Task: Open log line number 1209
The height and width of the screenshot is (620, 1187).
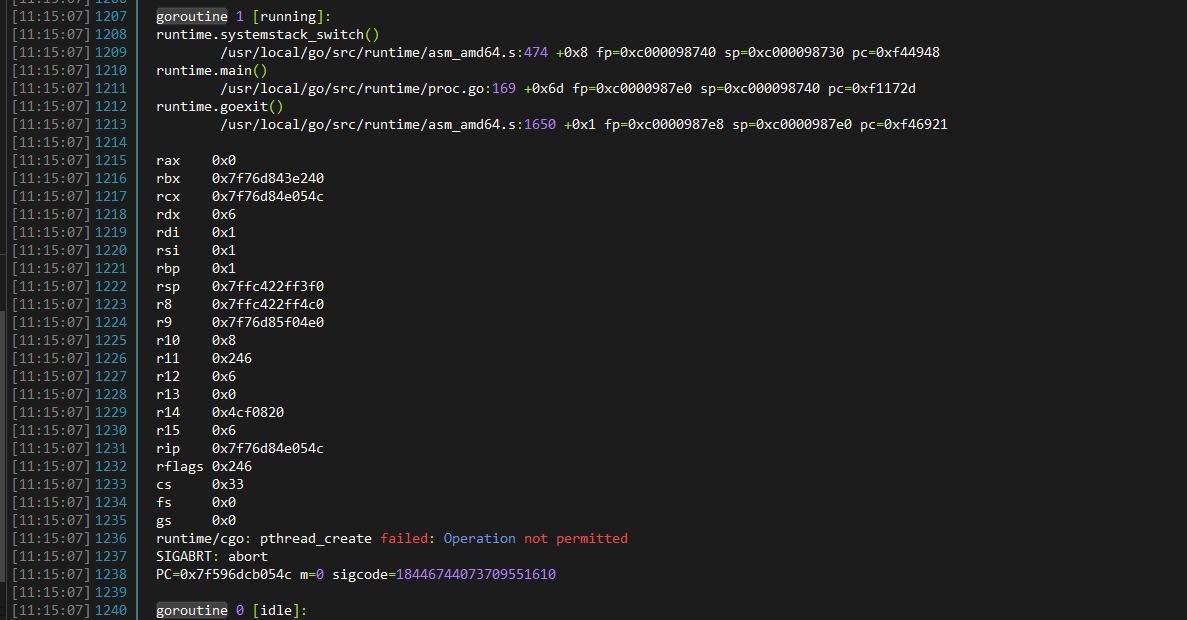Action: click(111, 52)
